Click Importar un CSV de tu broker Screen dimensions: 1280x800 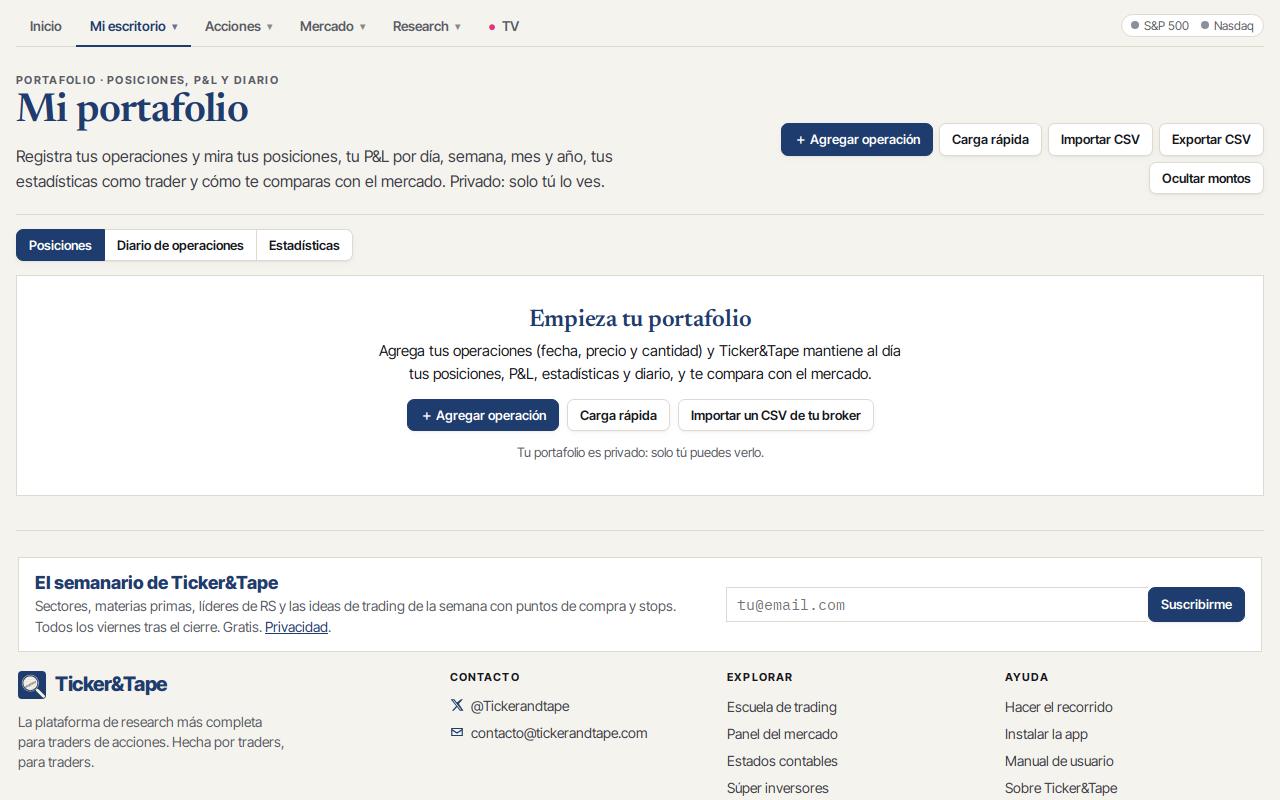776,415
